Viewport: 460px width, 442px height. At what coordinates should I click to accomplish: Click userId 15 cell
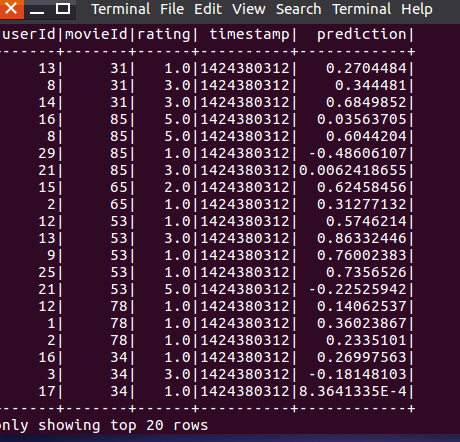click(x=47, y=188)
